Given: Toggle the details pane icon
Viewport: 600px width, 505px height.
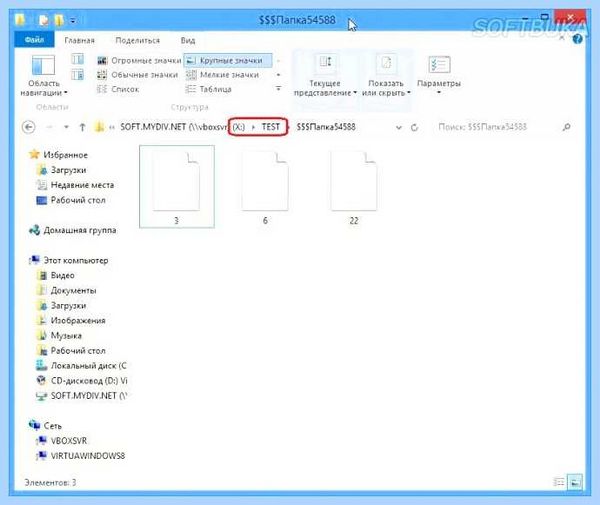Looking at the screenshot, I should coord(77,75).
